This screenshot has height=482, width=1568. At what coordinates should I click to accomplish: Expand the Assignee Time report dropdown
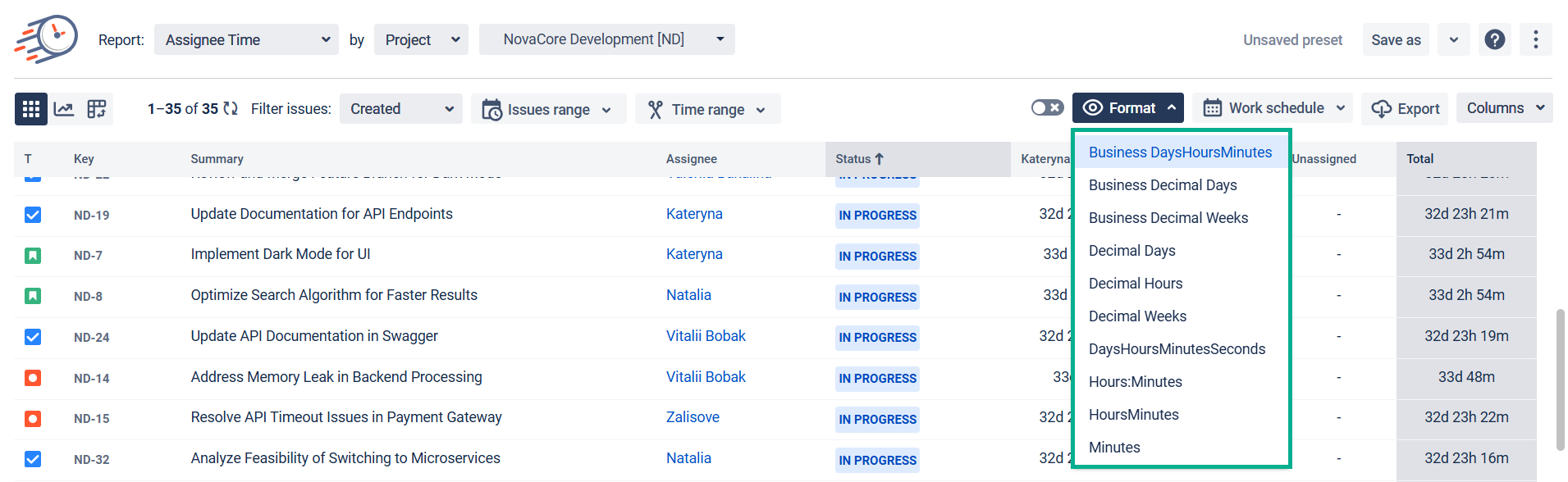click(x=246, y=39)
